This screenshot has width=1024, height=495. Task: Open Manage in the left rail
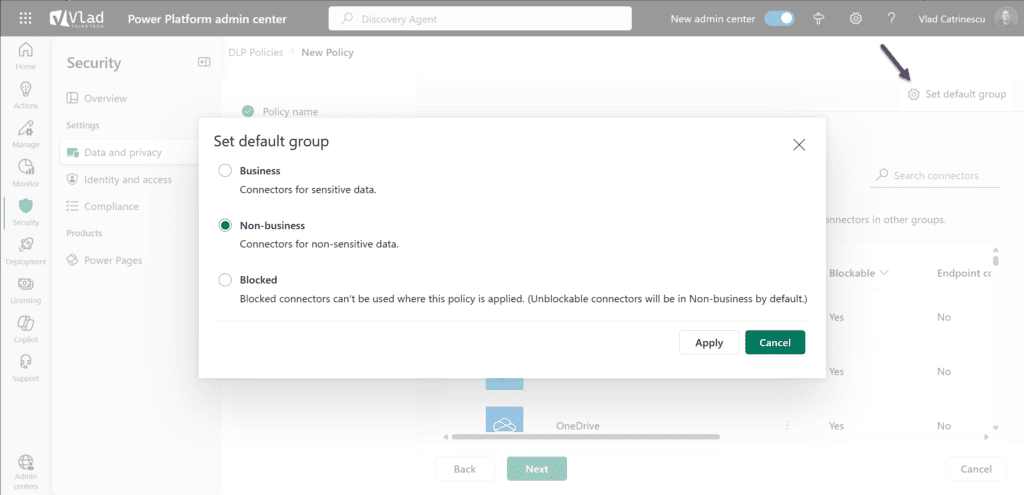[25, 135]
